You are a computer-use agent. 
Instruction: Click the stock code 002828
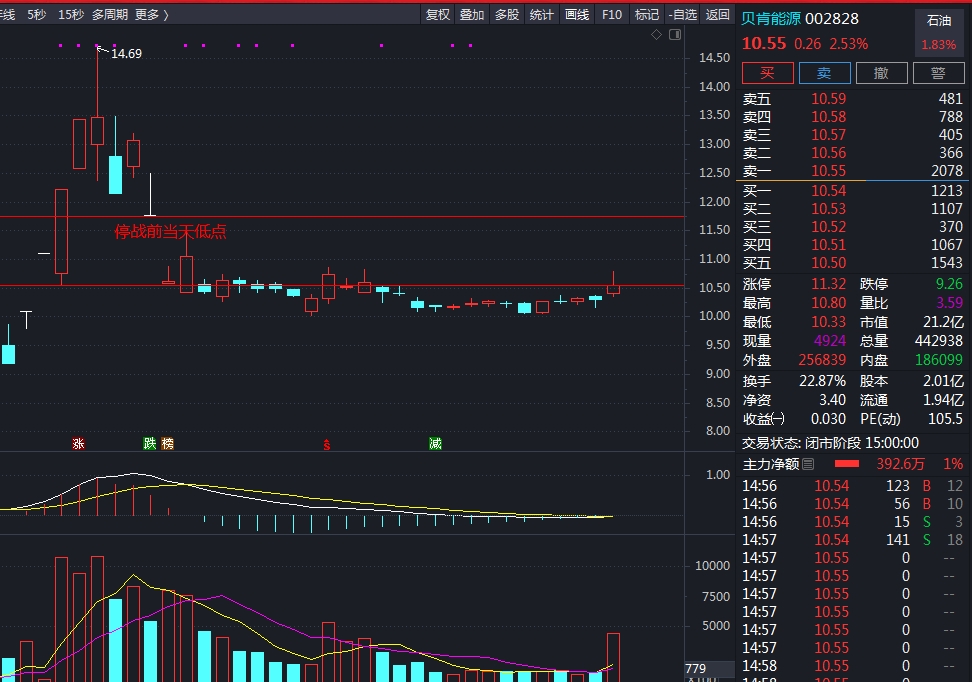coord(832,19)
